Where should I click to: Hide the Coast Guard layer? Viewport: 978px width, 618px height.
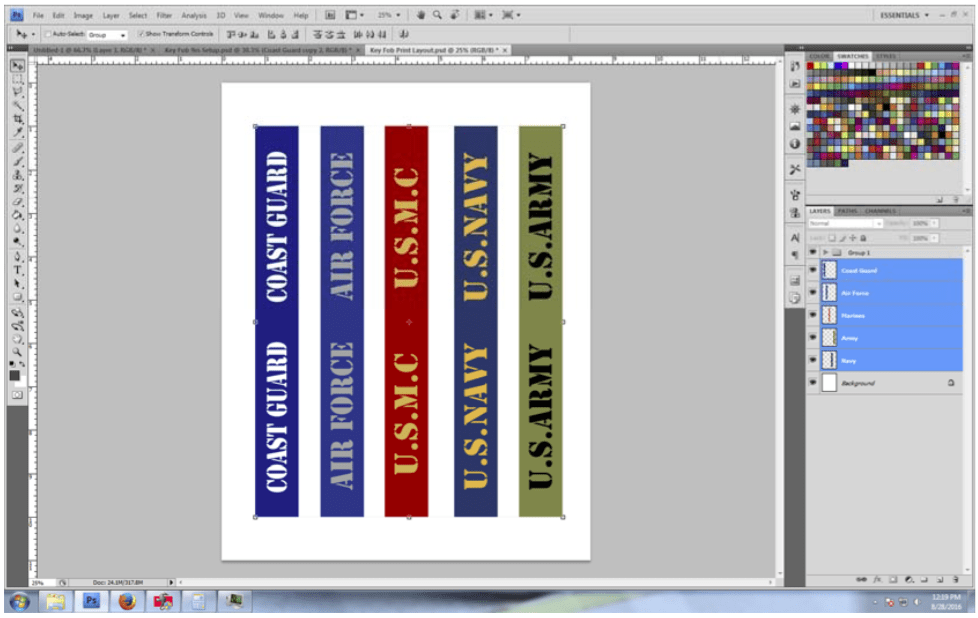812,270
